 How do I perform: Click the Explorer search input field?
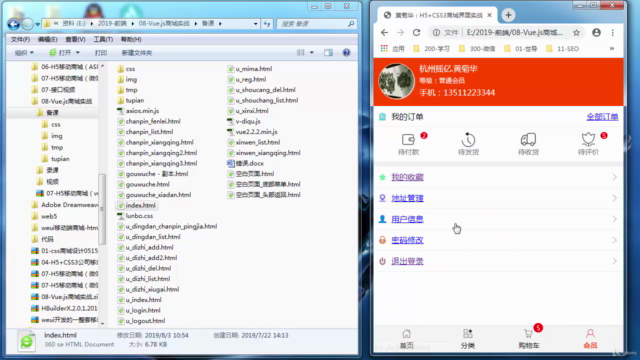312,24
